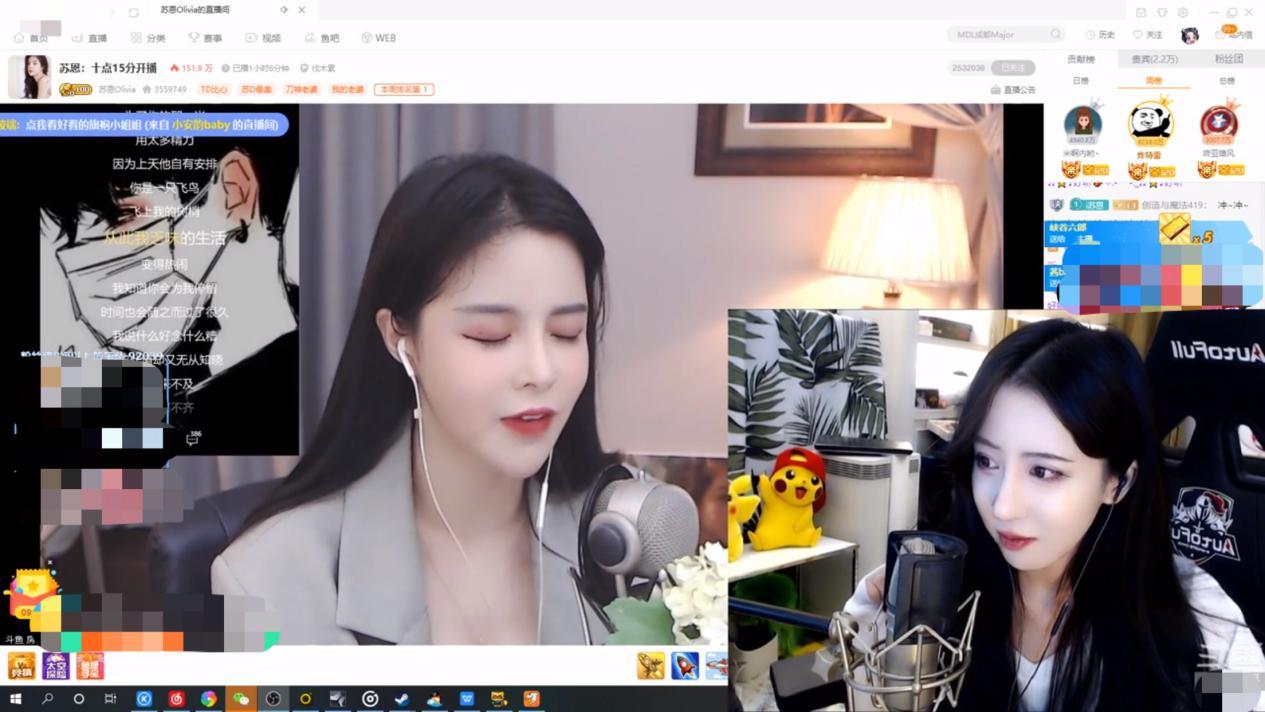Open the 站内信 inbox messages
The height and width of the screenshot is (712, 1265).
[1233, 35]
